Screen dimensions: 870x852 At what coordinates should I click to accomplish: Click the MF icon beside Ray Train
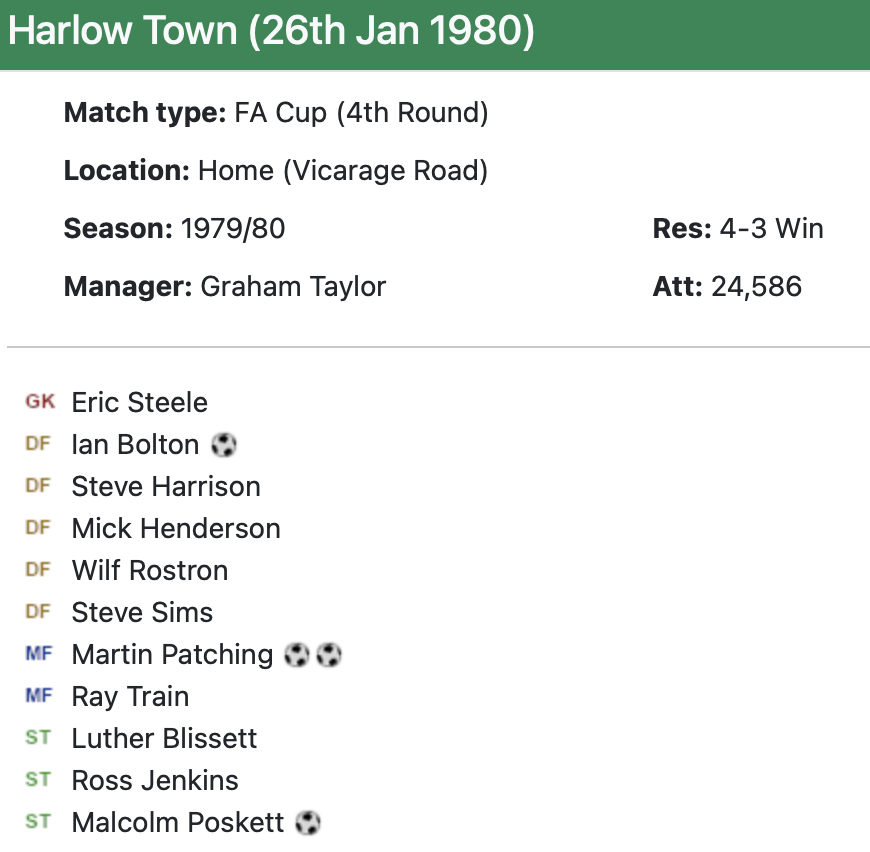(x=38, y=696)
